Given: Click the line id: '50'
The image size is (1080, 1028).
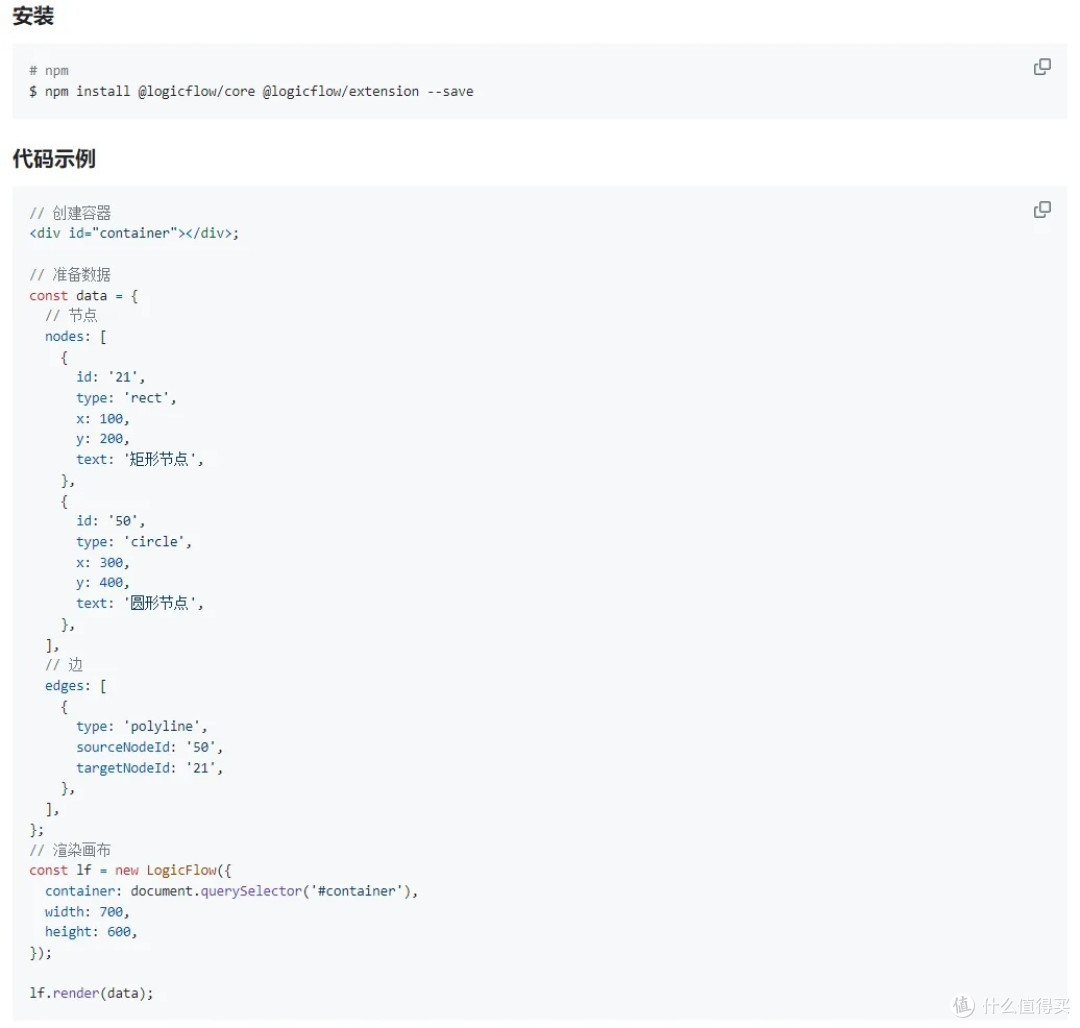Looking at the screenshot, I should point(111,521).
